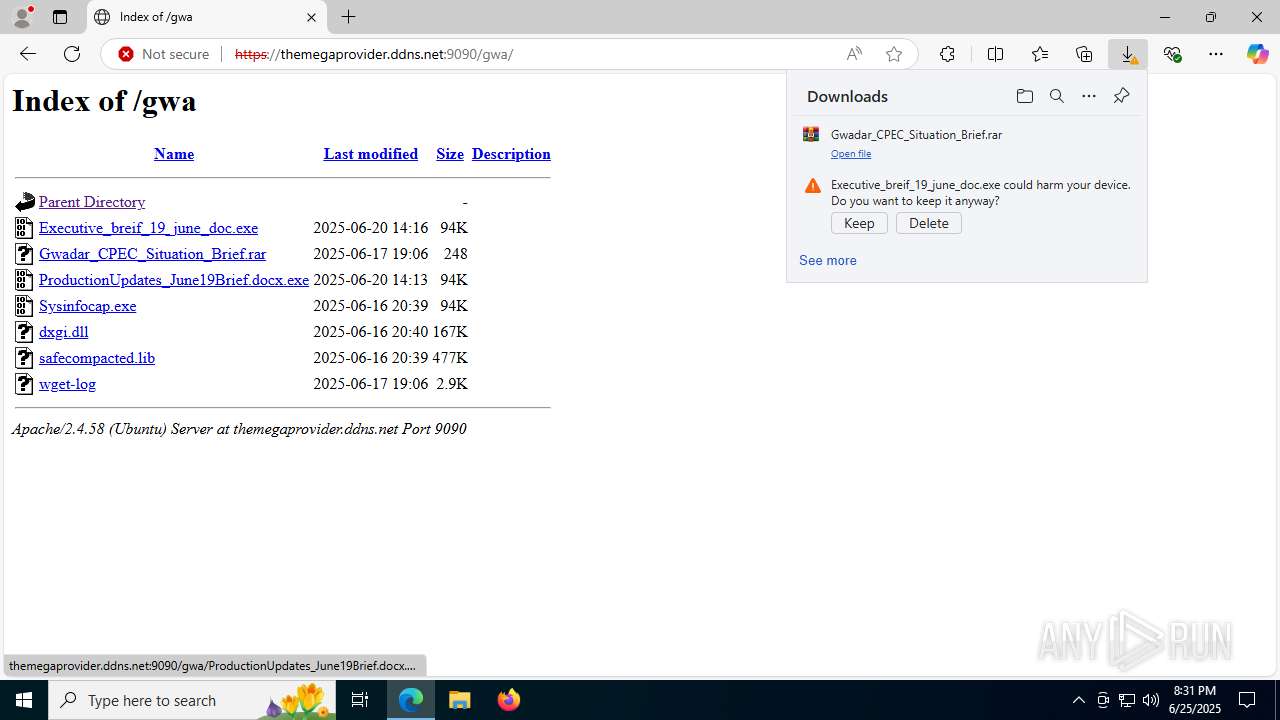Viewport: 1280px width, 720px height.
Task: Open wget-log link
Action: 67,384
